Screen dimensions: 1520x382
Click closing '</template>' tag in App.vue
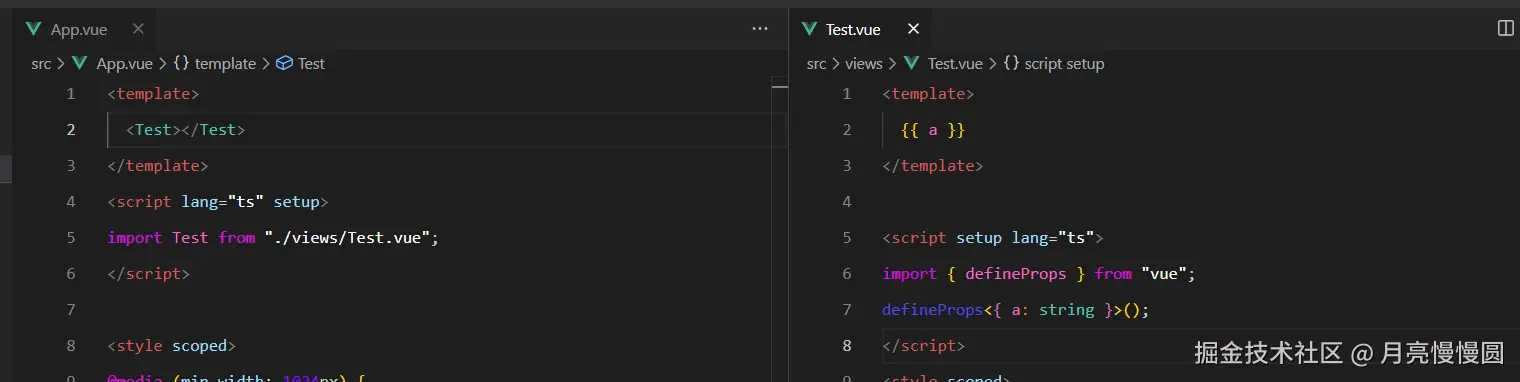coord(158,165)
